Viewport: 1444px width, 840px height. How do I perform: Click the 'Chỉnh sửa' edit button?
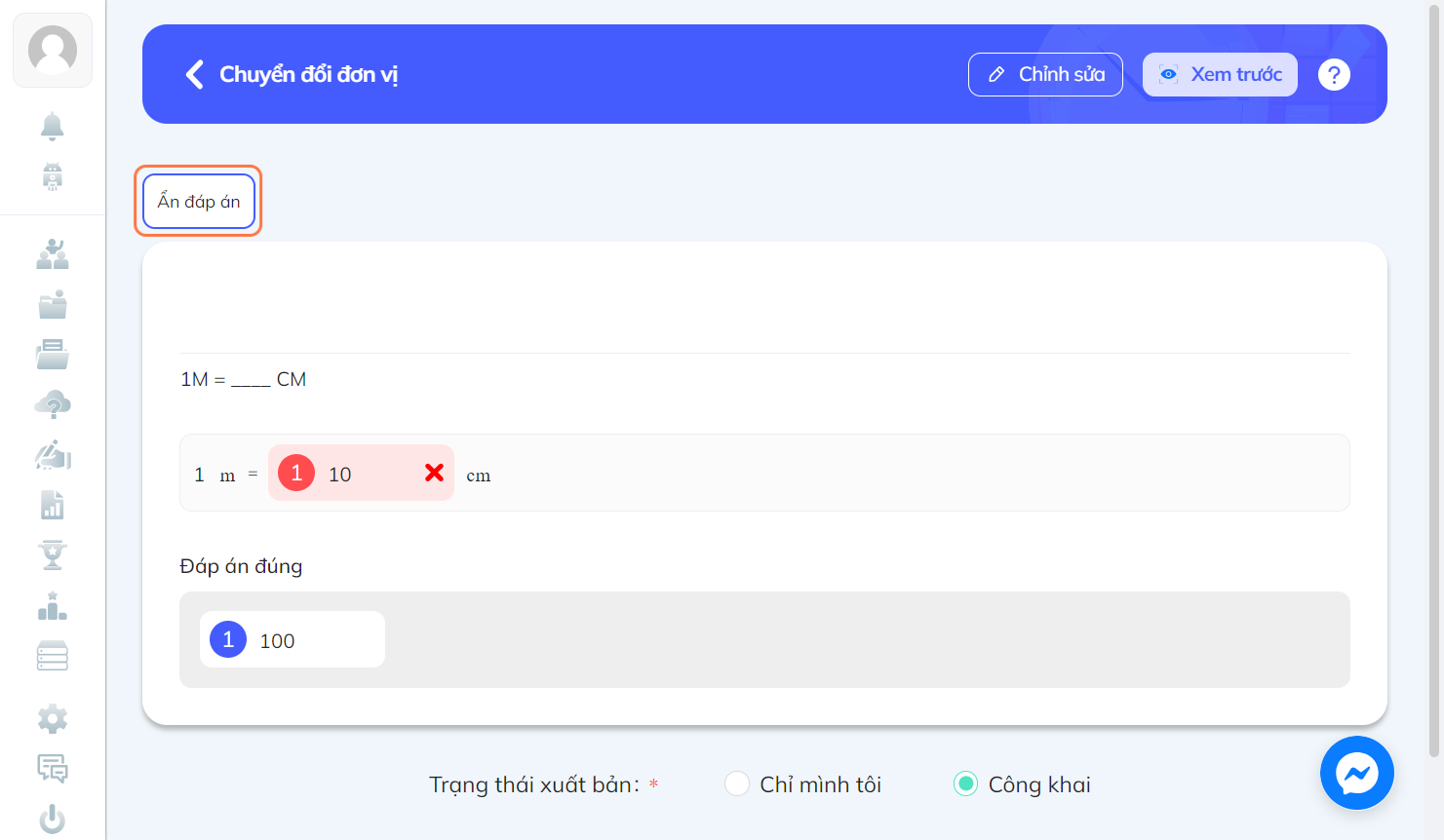click(1045, 74)
